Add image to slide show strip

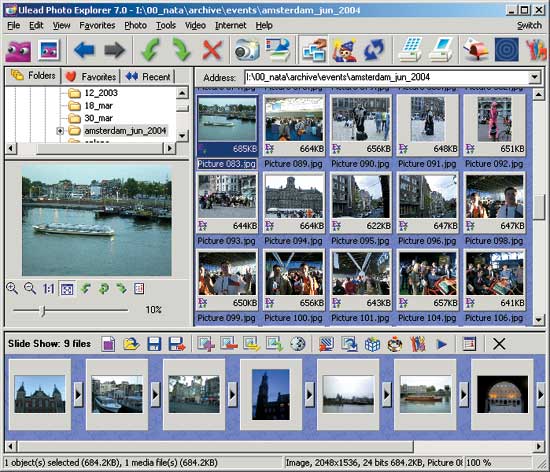pyautogui.click(x=206, y=344)
